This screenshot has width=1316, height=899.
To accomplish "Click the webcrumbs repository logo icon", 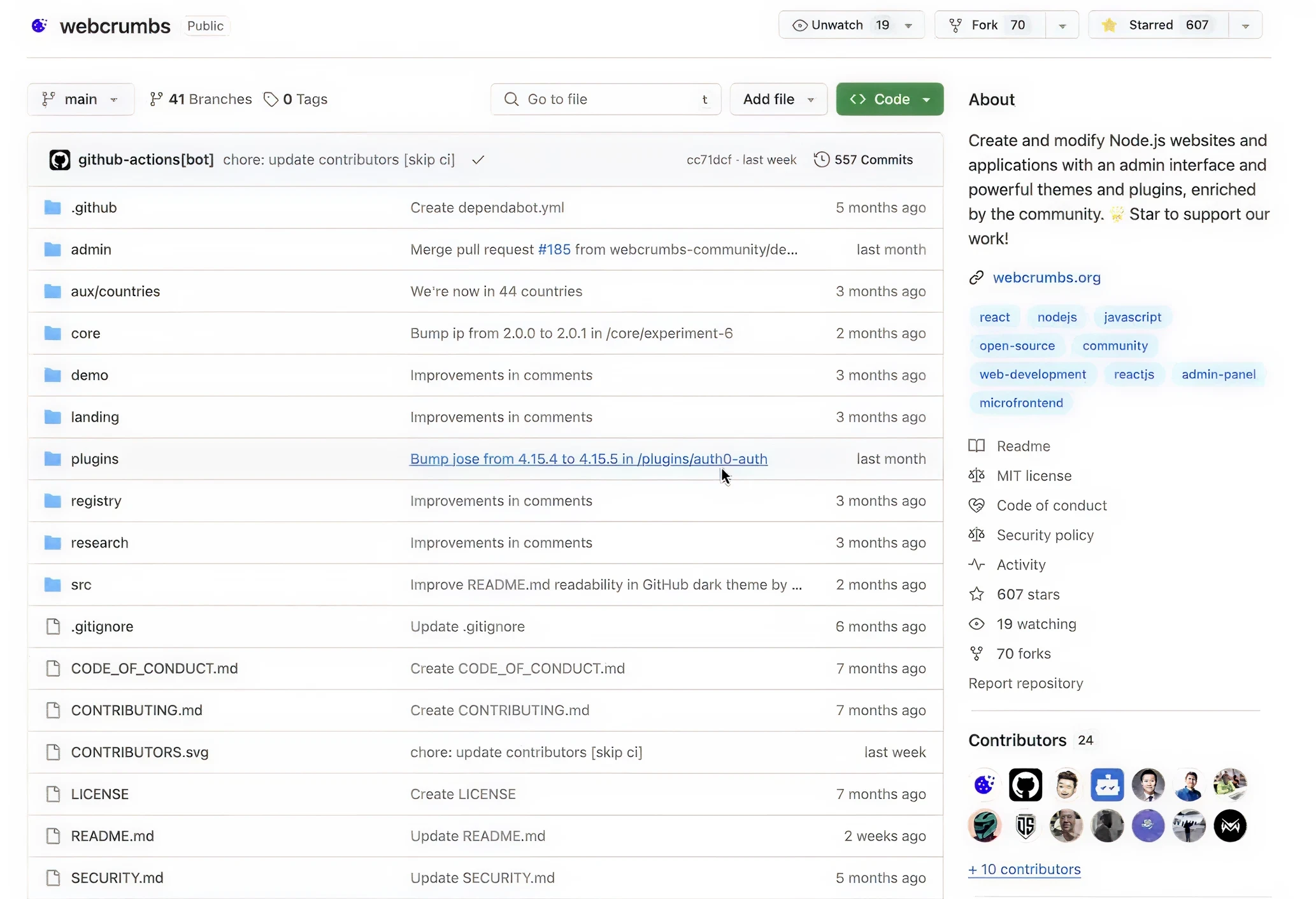I will coord(39,25).
